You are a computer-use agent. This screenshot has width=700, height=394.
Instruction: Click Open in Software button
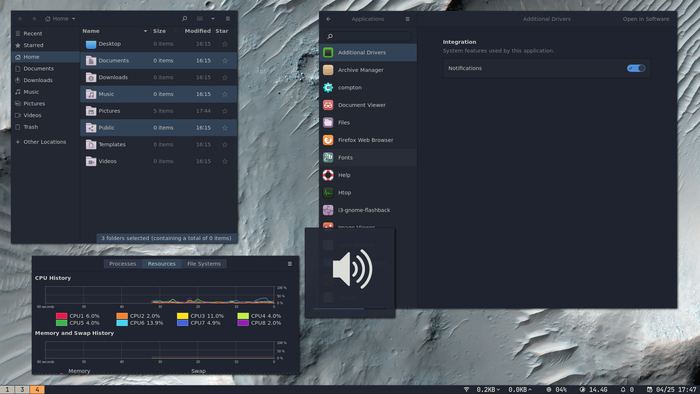(646, 19)
